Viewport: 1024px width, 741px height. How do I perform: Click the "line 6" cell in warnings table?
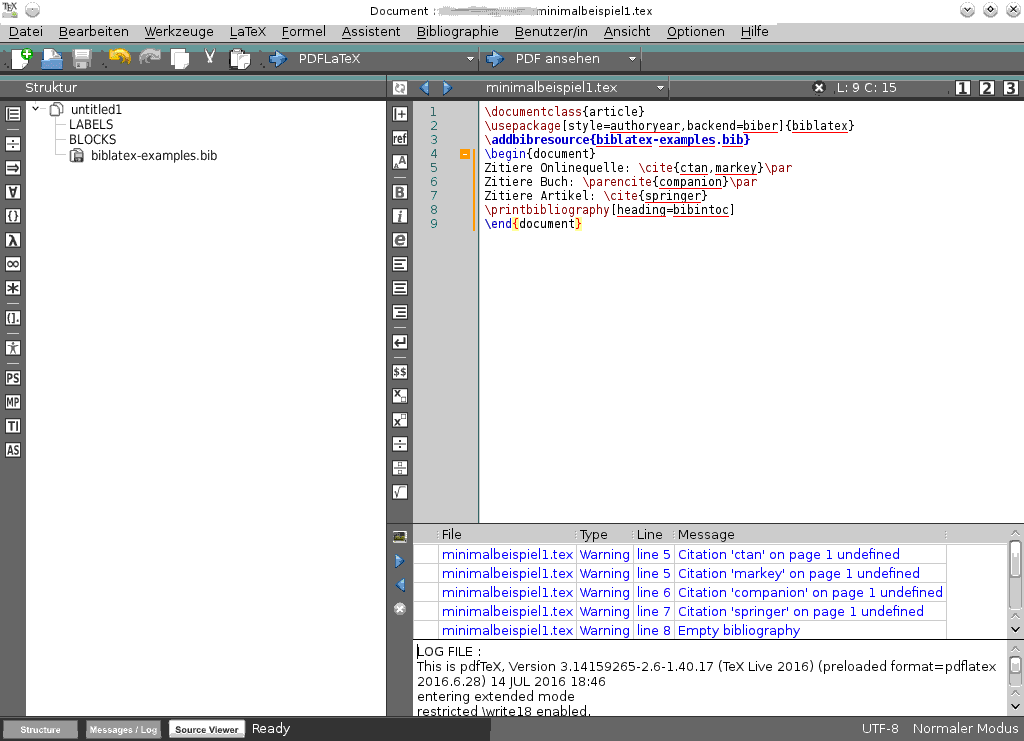tap(654, 592)
